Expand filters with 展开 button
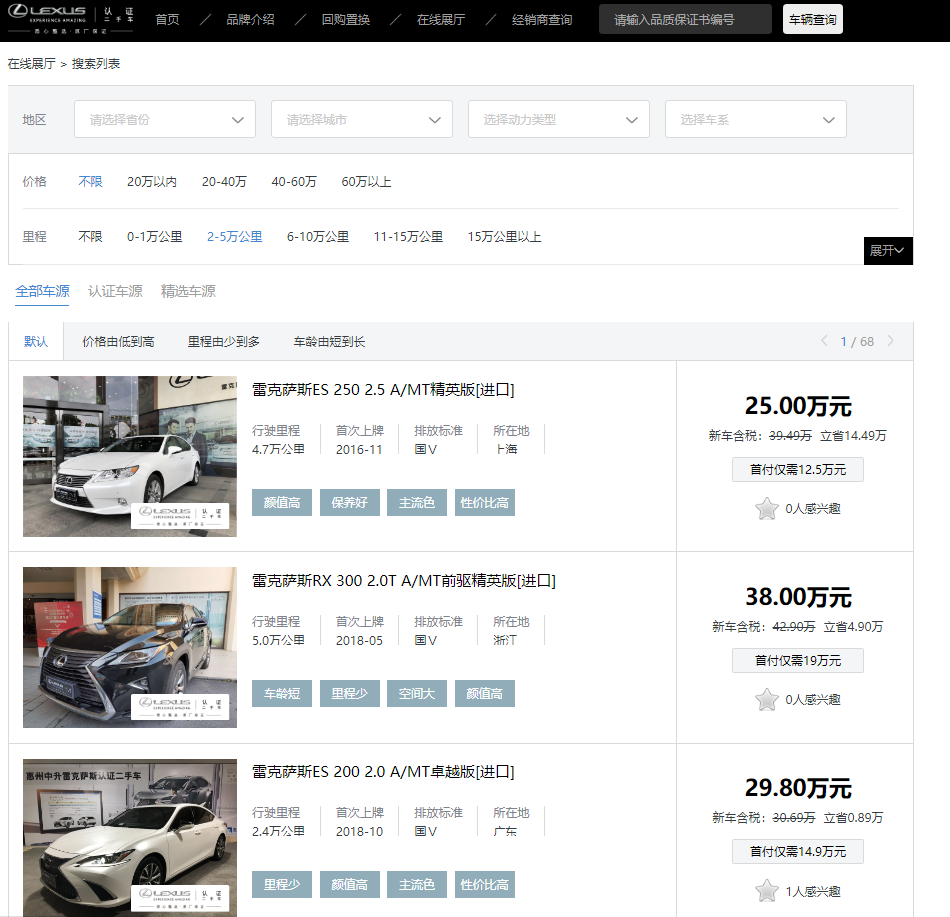The height and width of the screenshot is (917, 950). [888, 251]
